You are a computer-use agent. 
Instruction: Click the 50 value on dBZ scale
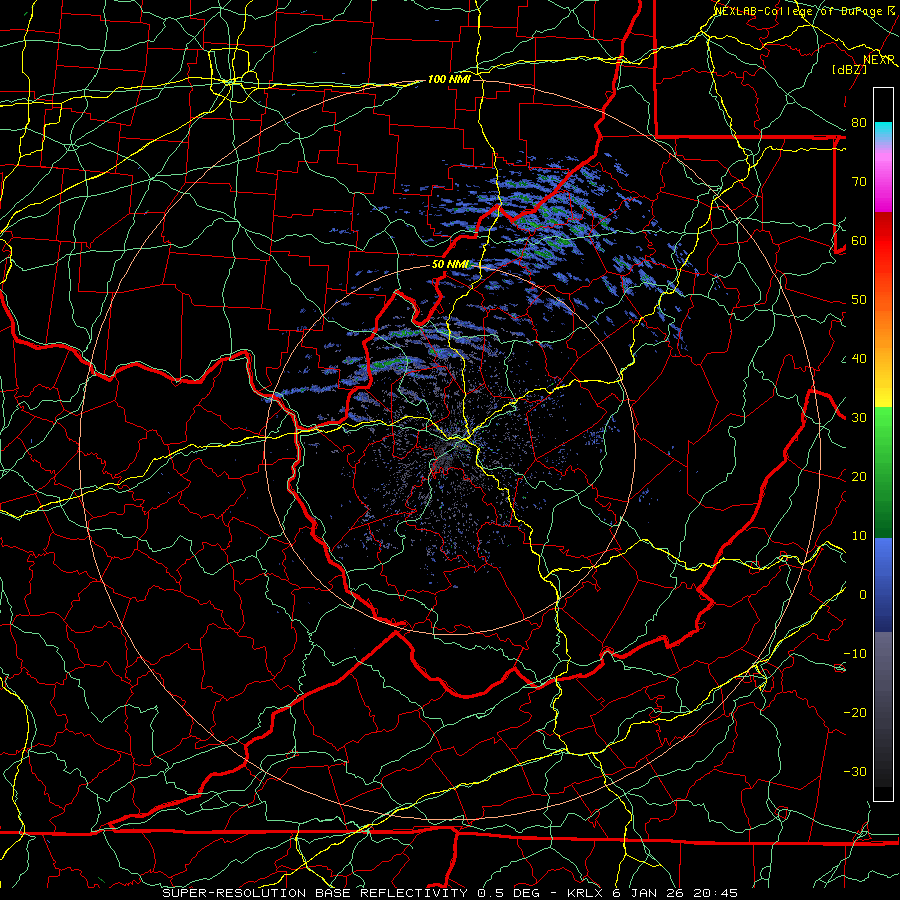point(859,300)
